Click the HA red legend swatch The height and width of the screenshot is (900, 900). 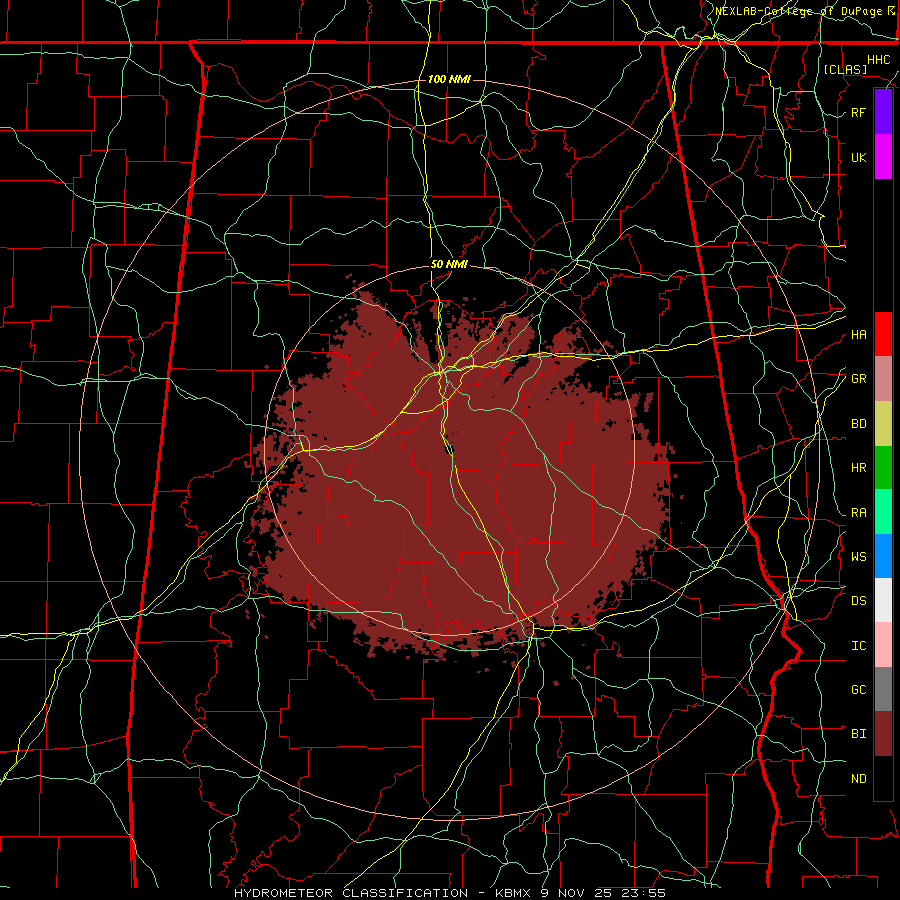(x=883, y=334)
